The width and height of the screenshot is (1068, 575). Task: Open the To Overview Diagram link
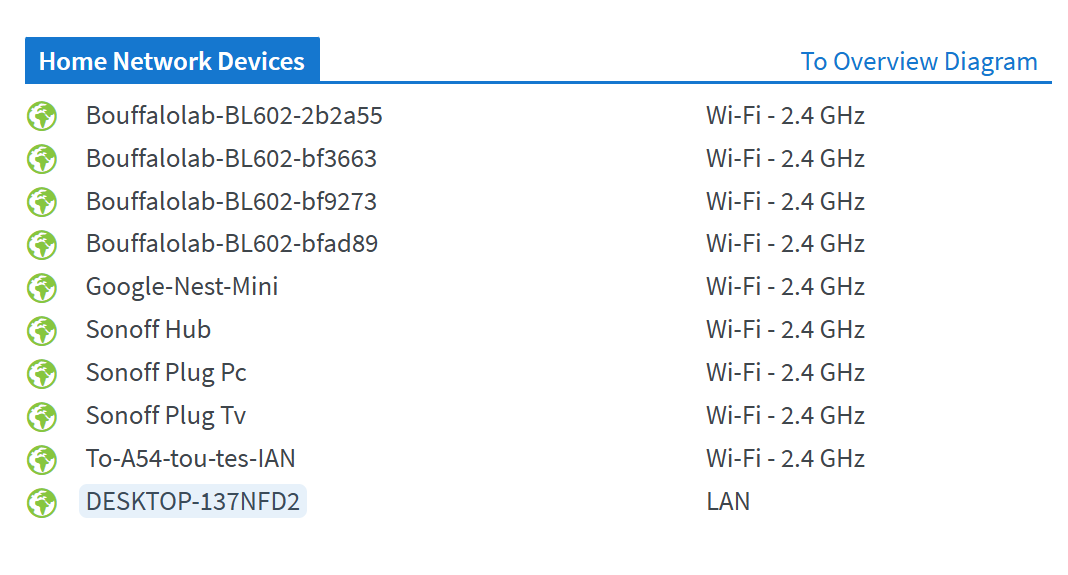pyautogui.click(x=919, y=61)
